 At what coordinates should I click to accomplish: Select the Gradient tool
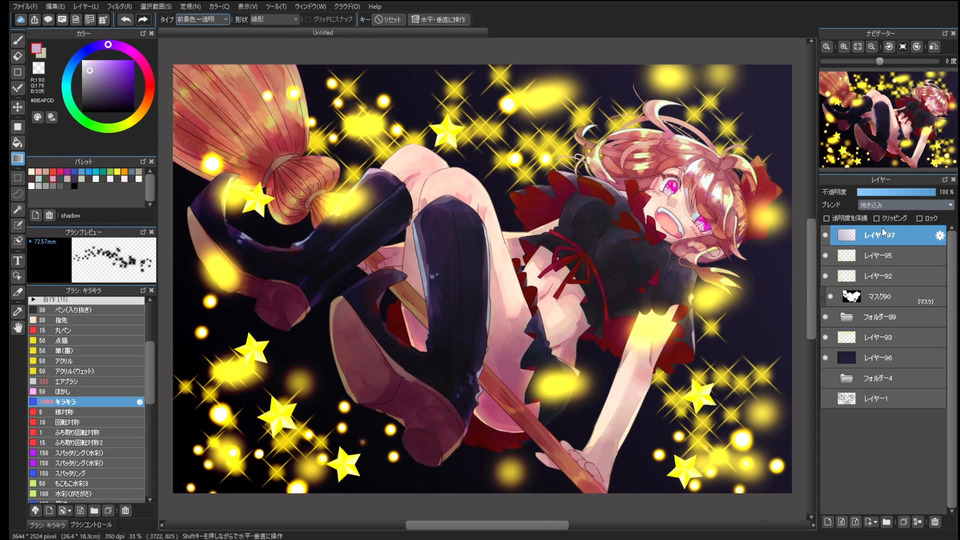coord(18,159)
